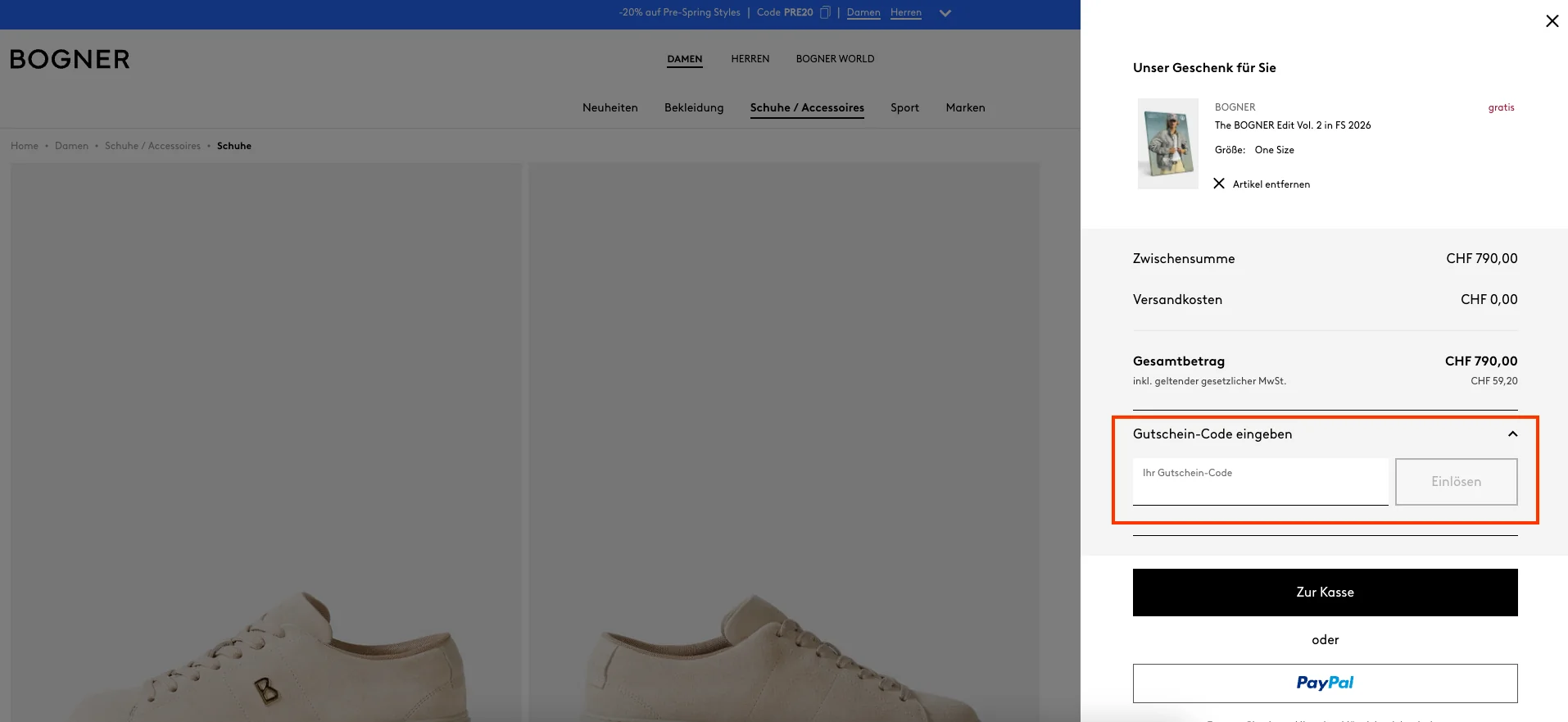Viewport: 1568px width, 722px height.
Task: Open the Sport menu
Action: [x=904, y=107]
